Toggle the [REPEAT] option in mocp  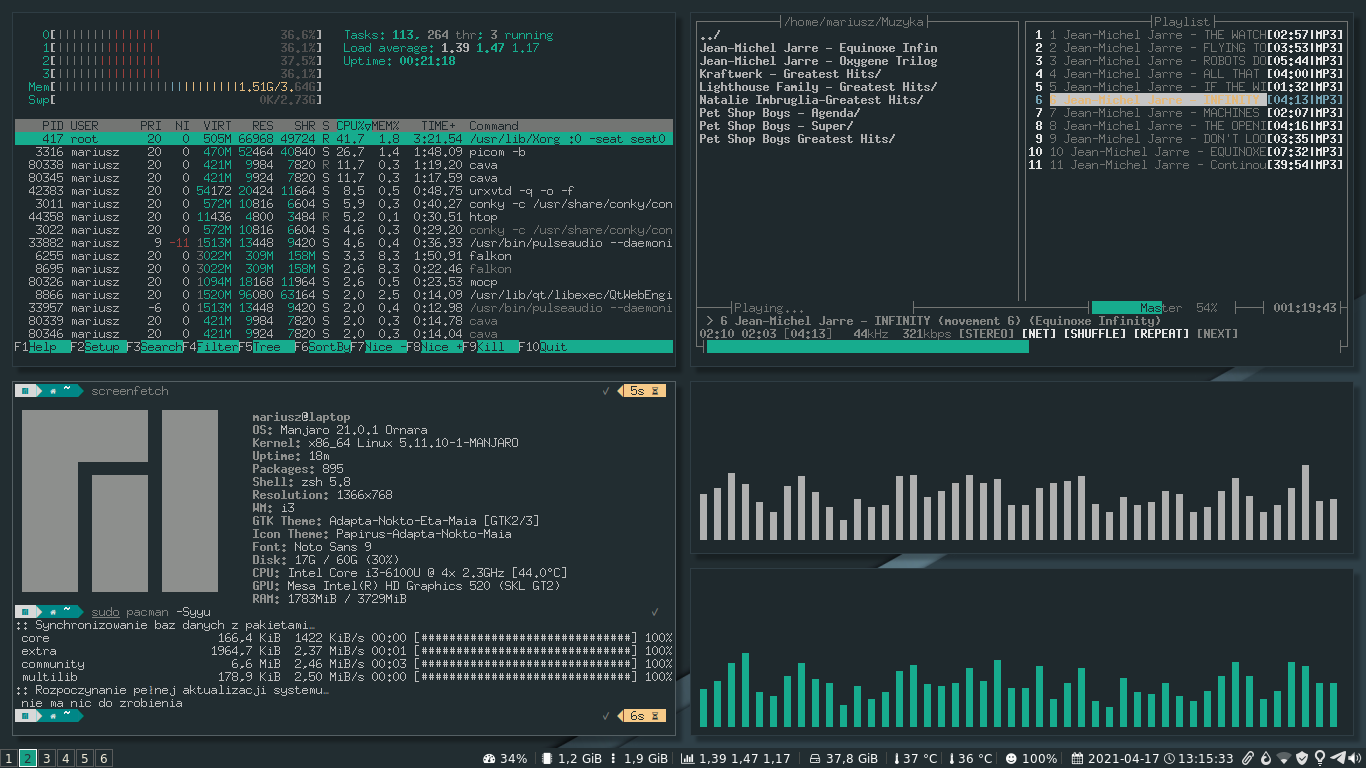pyautogui.click(x=1161, y=333)
